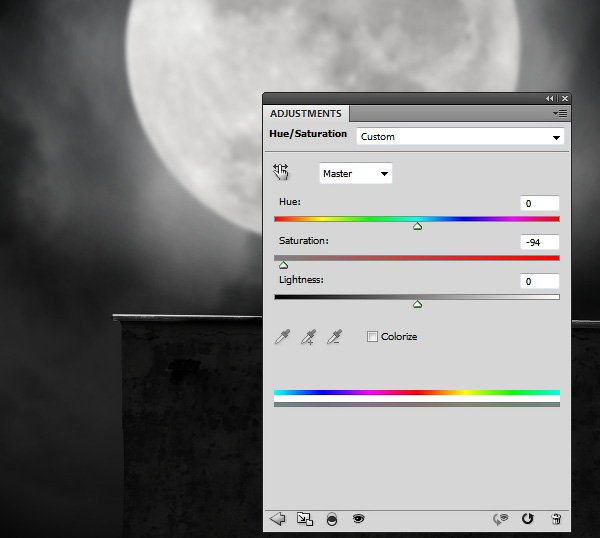The height and width of the screenshot is (538, 600).
Task: Clip adjustment to layer below icon
Action: 332,519
